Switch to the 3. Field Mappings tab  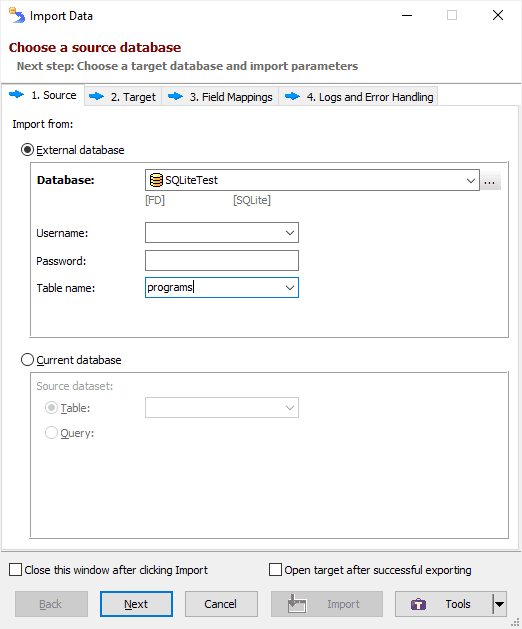pyautogui.click(x=220, y=97)
